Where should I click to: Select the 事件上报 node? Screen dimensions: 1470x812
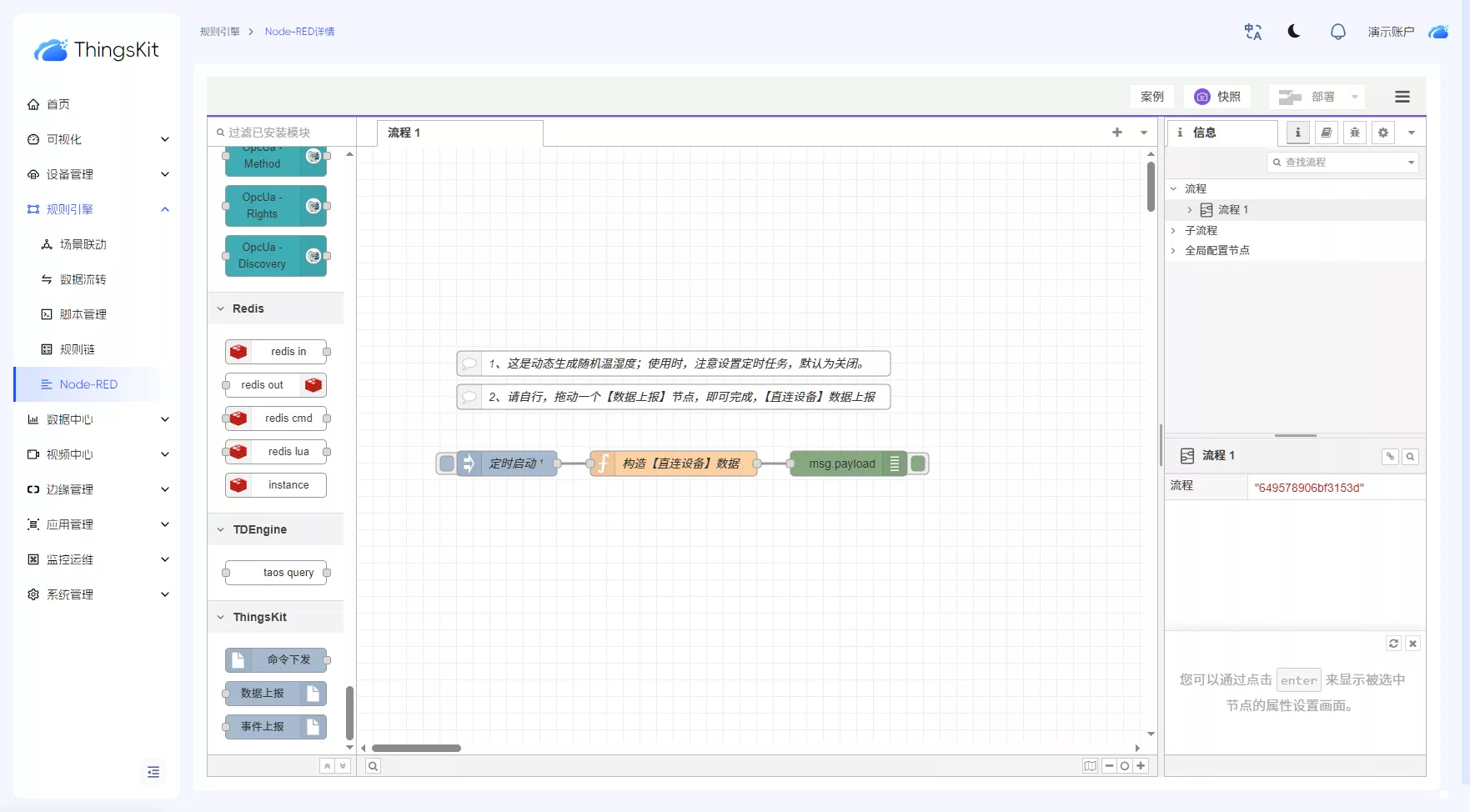[x=275, y=727]
